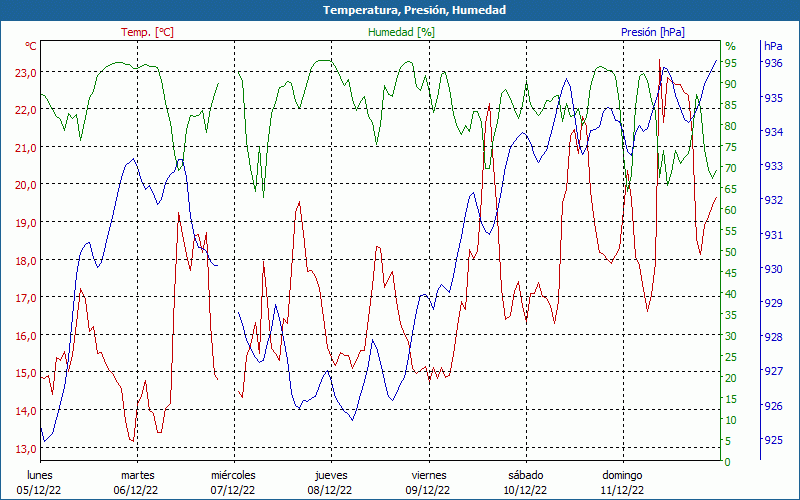This screenshot has height=500, width=800.
Task: Pick the 933 pressure axis value
Action: pos(772,166)
